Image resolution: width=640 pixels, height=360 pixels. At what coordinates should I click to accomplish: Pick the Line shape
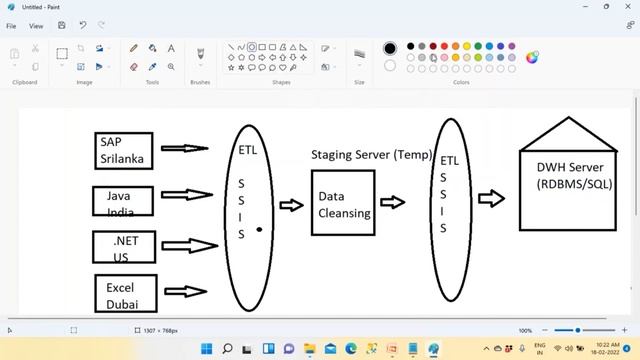click(x=231, y=47)
